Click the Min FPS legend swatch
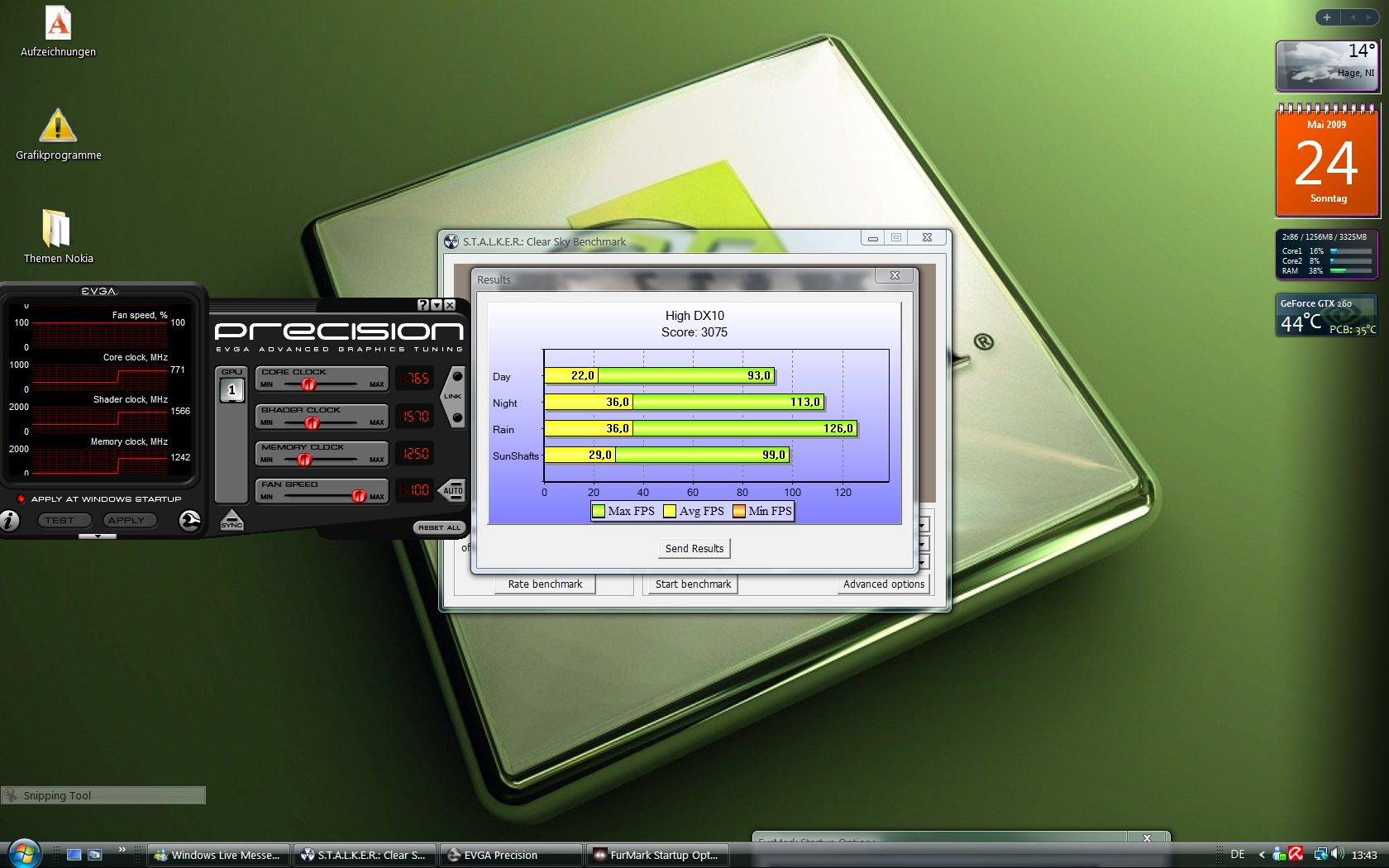This screenshot has height=868, width=1389. 739,511
